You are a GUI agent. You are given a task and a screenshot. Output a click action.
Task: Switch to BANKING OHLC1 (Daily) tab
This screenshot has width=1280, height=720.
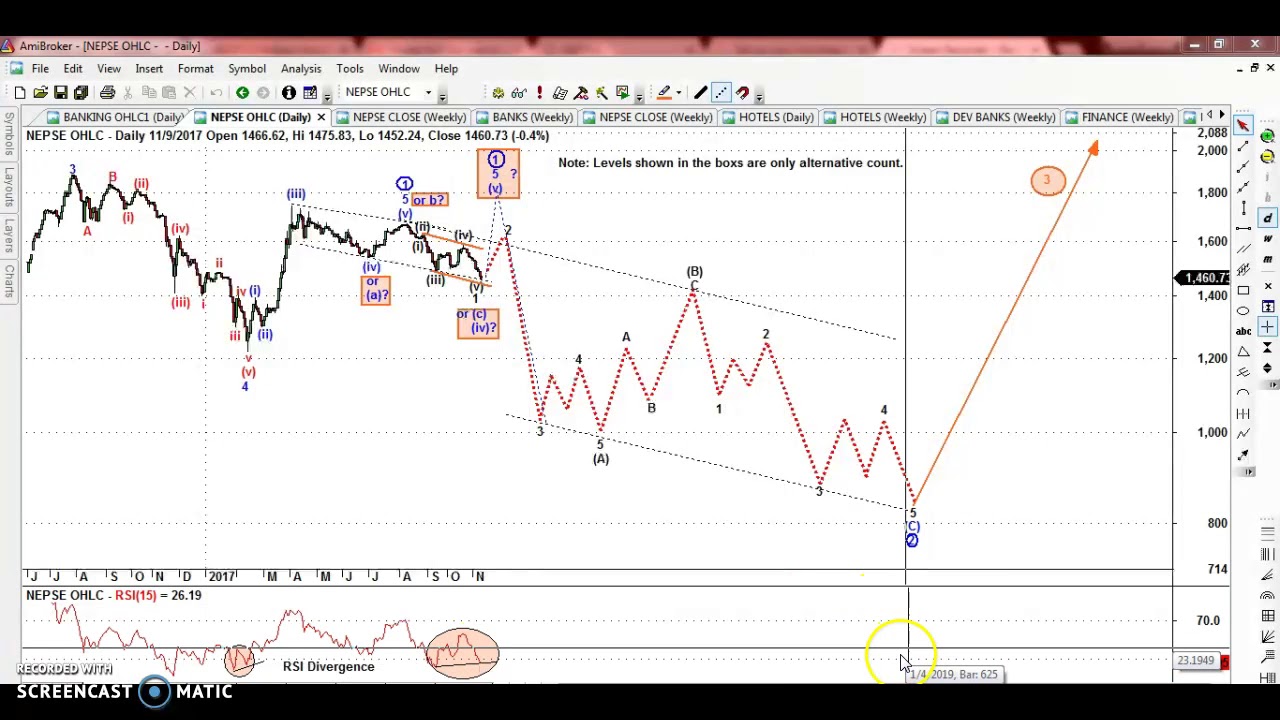(115, 117)
